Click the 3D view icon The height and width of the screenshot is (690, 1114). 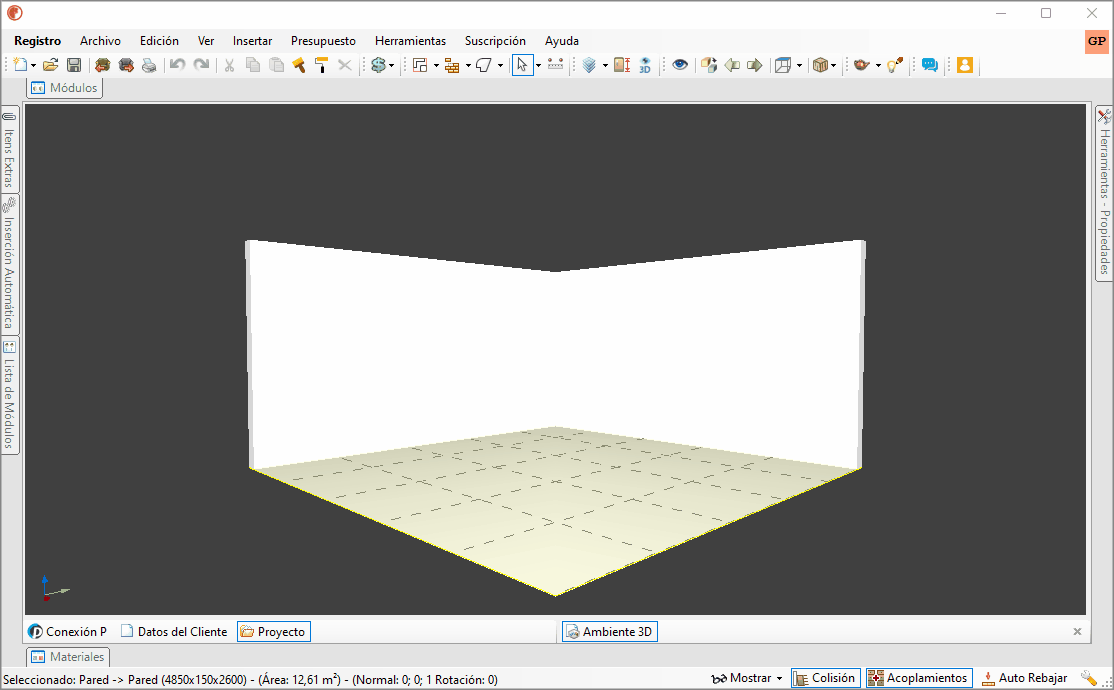point(645,65)
